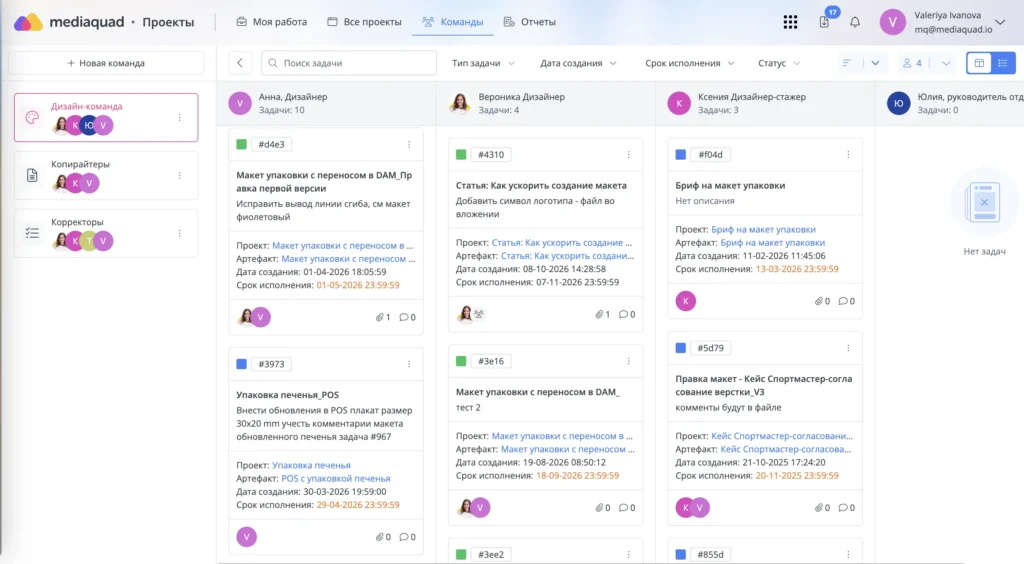This screenshot has height=564, width=1024.
Task: Click the attachment icon on task #5d79
Action: point(818,508)
